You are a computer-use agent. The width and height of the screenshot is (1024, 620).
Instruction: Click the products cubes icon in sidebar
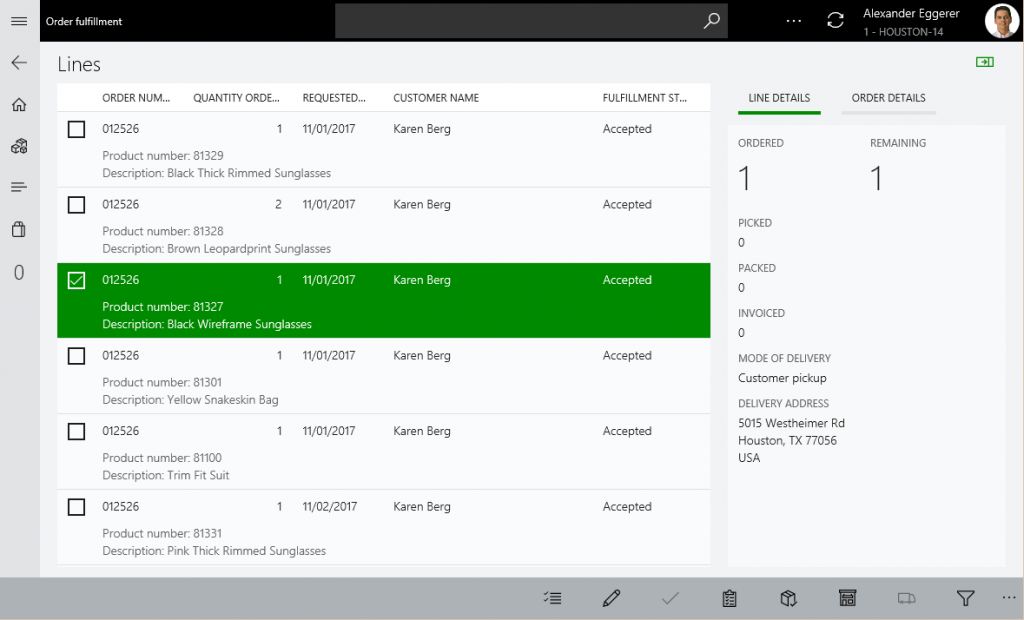click(18, 146)
